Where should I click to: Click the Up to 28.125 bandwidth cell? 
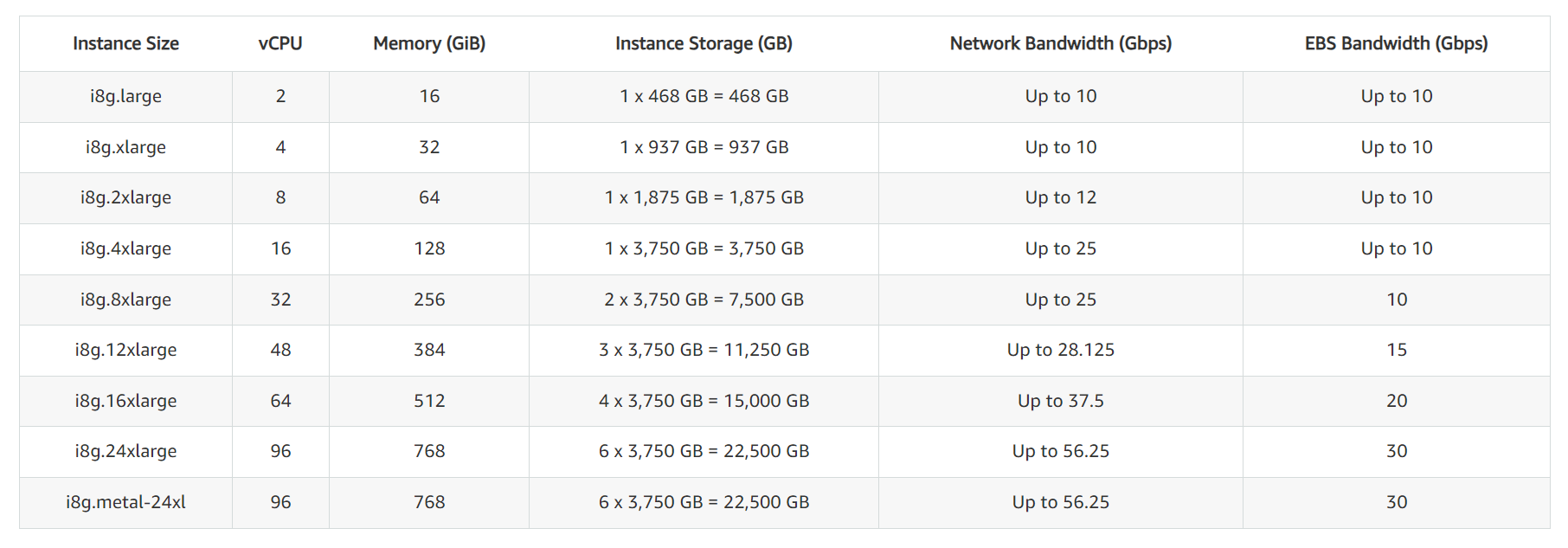pos(1061,350)
